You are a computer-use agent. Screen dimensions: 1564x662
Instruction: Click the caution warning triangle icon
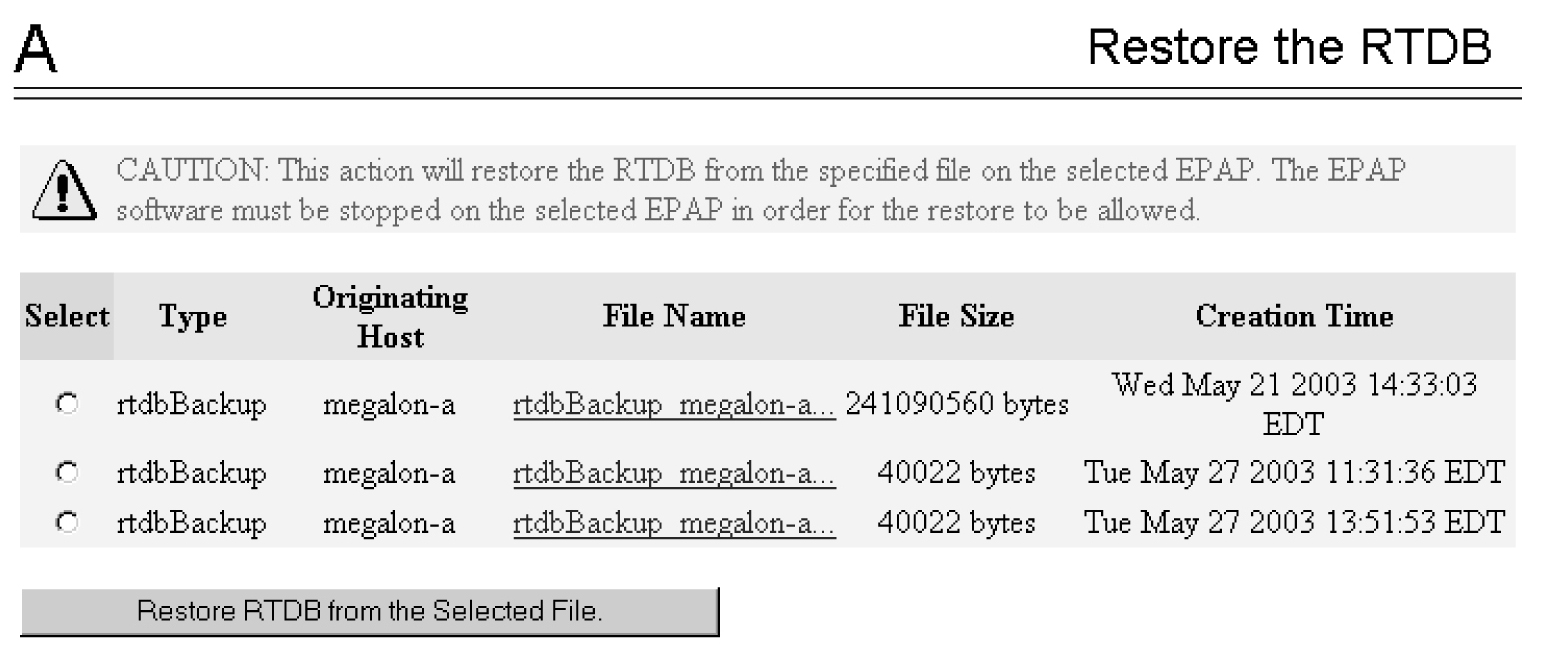(x=60, y=187)
